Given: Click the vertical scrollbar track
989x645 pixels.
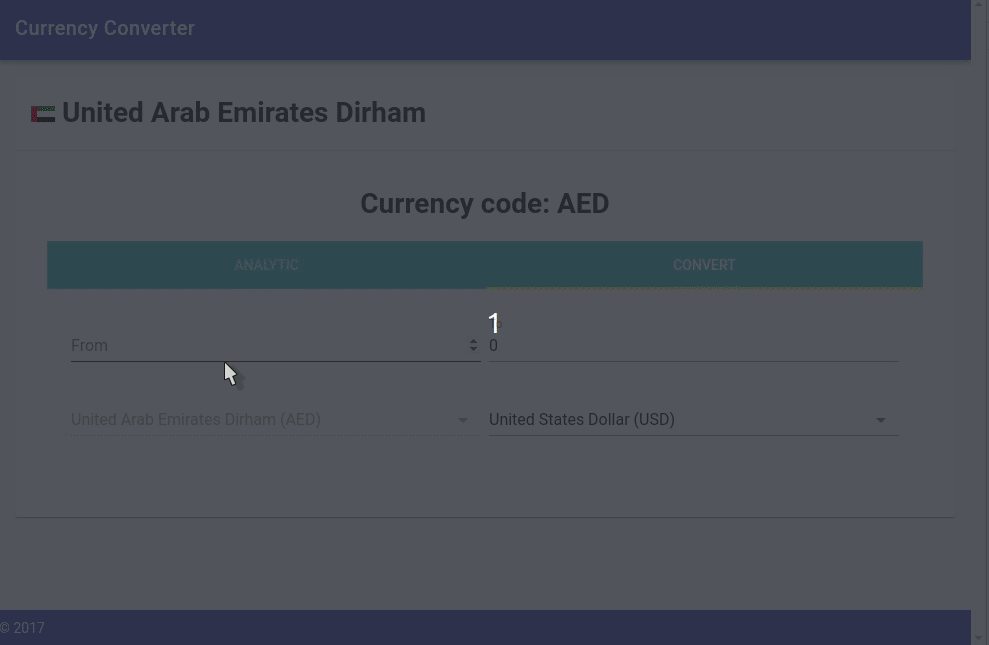Looking at the screenshot, I should click(980, 322).
